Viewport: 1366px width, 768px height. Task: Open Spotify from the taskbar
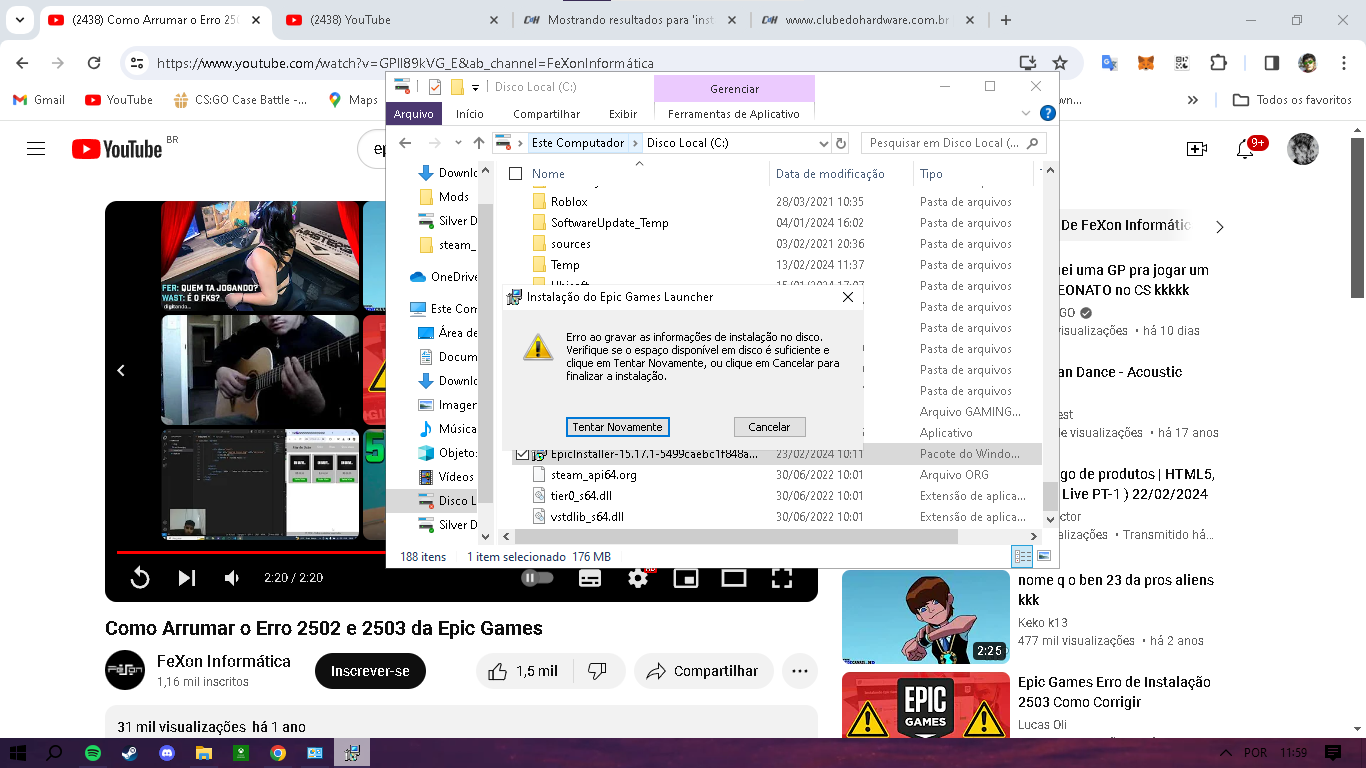coord(93,753)
